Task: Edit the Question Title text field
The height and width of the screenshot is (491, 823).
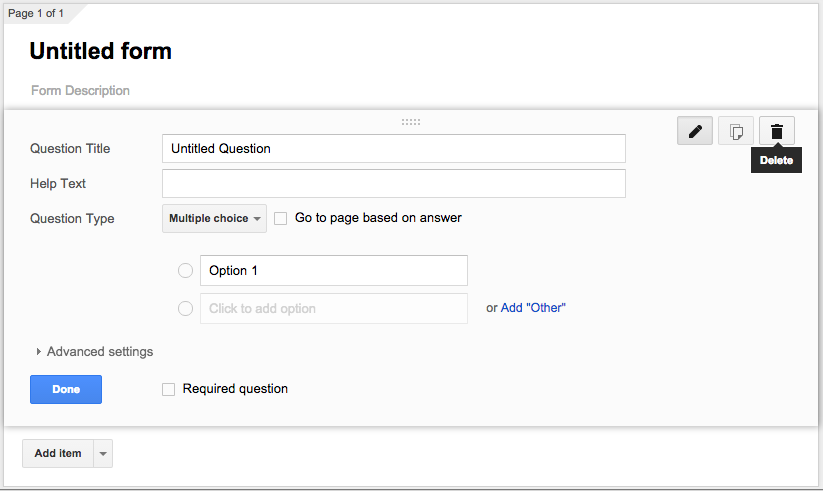Action: (x=393, y=149)
